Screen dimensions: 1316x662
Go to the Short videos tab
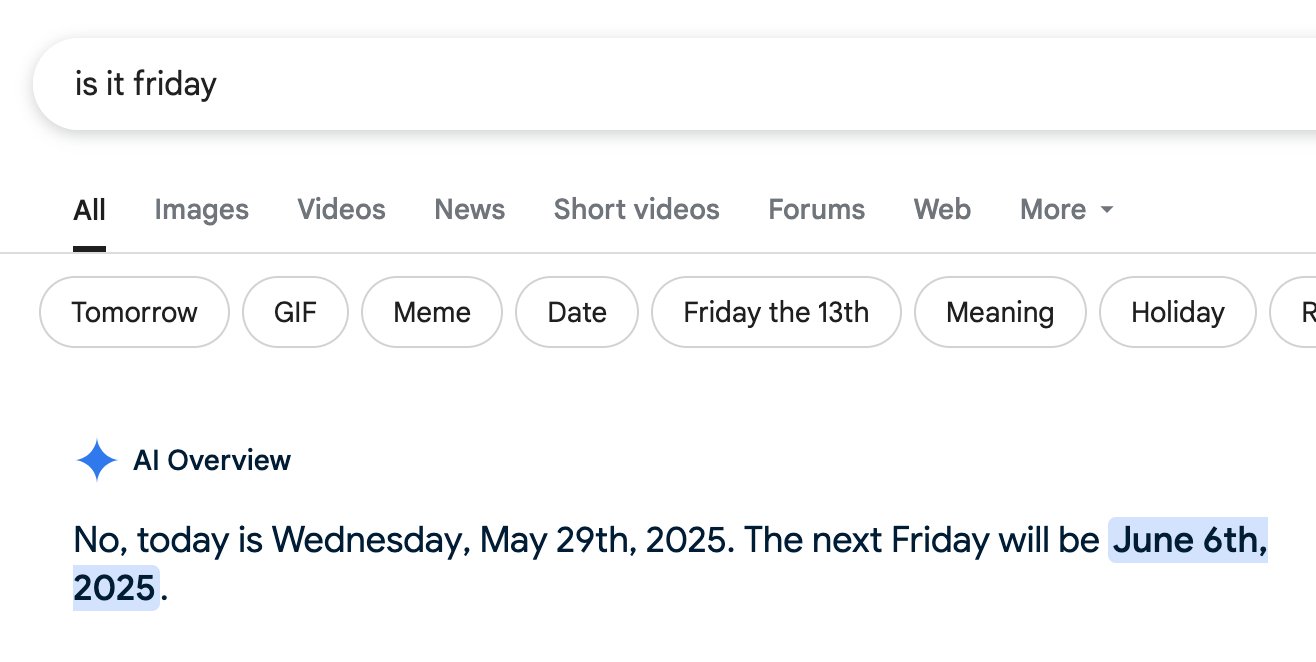click(636, 210)
